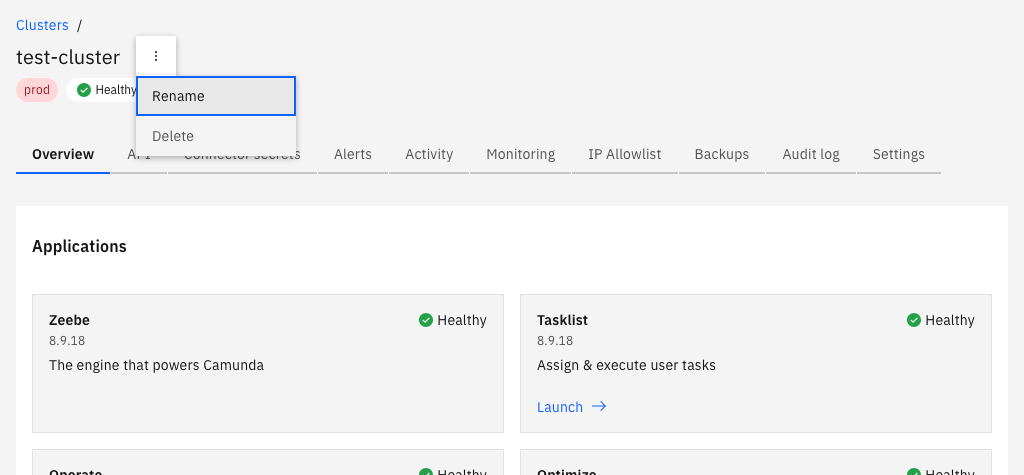Viewport: 1024px width, 475px height.
Task: Click the prod tag label
Action: pyautogui.click(x=37, y=90)
